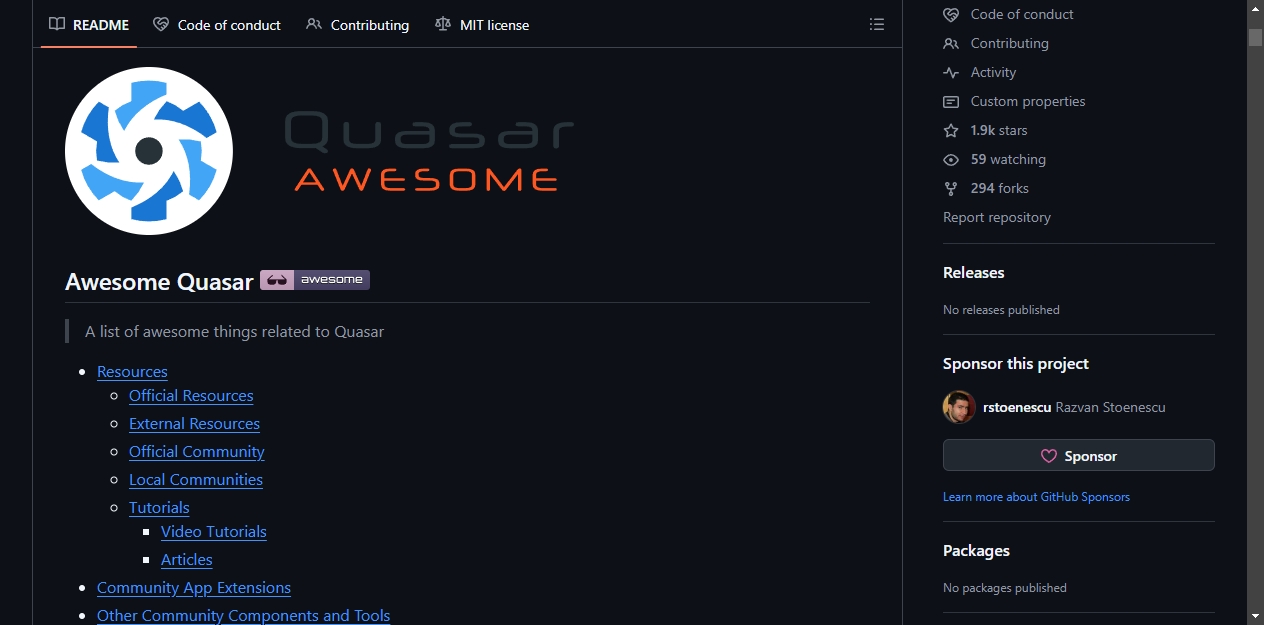Click the Quasar Awesome wordmark image
Image resolution: width=1264 pixels, height=625 pixels.
click(430, 151)
